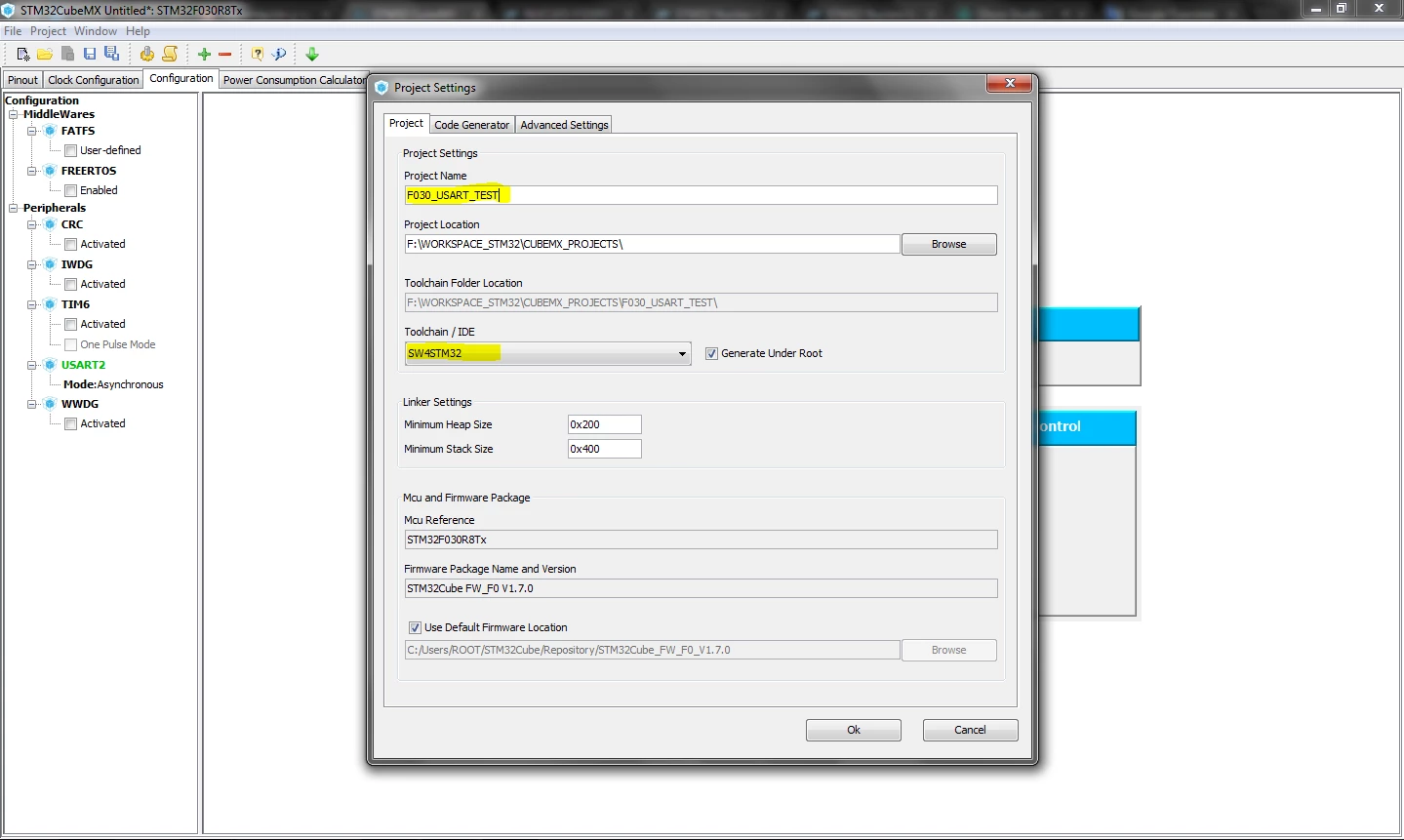Open the Window menu

point(96,31)
